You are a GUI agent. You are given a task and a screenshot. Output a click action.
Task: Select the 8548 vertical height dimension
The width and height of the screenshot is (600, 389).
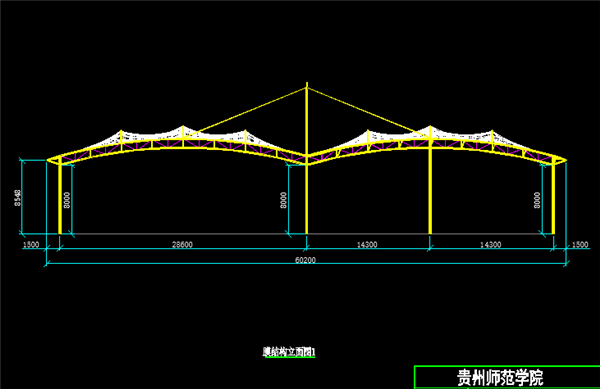coord(18,198)
